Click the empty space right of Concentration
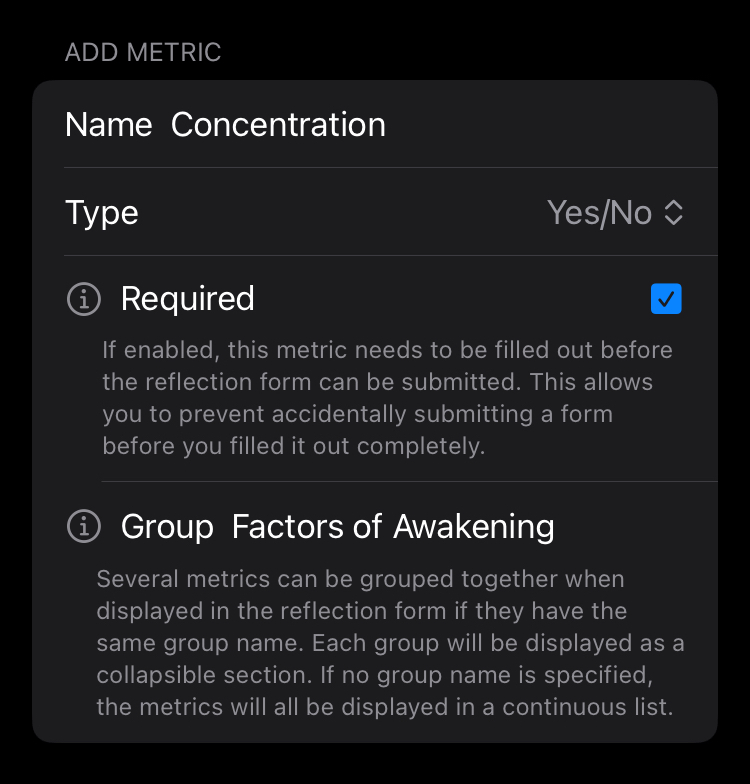Viewport: 750px width, 784px height. [550, 125]
